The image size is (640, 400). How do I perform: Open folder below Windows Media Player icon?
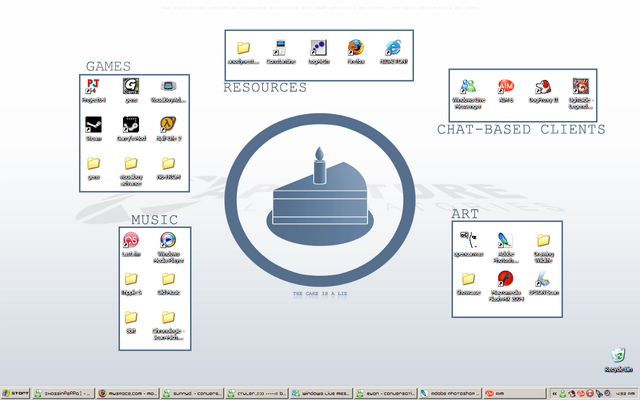point(168,279)
